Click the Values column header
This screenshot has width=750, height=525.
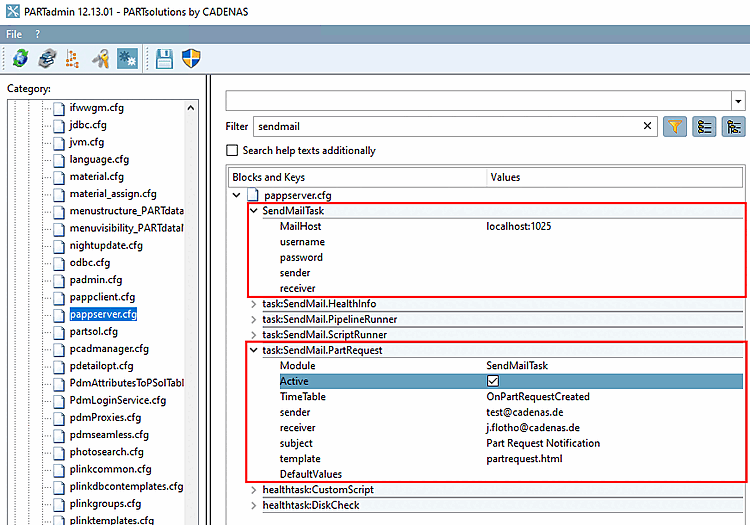[x=615, y=177]
